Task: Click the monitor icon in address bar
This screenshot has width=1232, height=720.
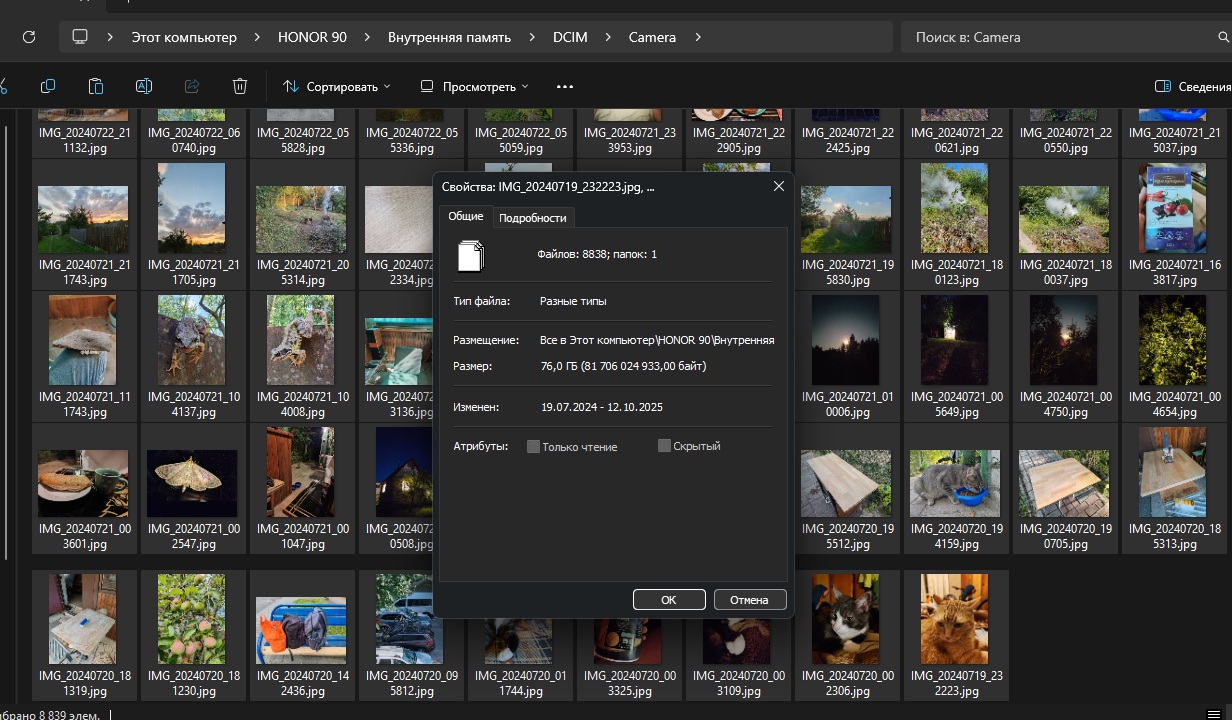Action: (x=80, y=37)
